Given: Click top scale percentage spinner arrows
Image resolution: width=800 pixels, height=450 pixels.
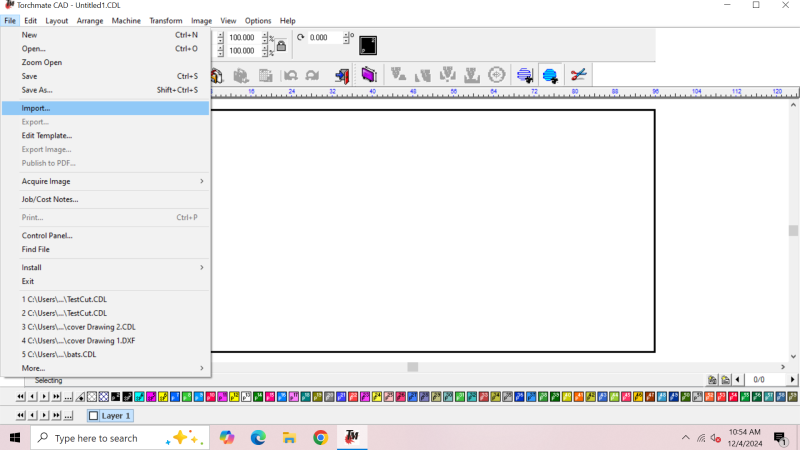Looking at the screenshot, I should 265,38.
